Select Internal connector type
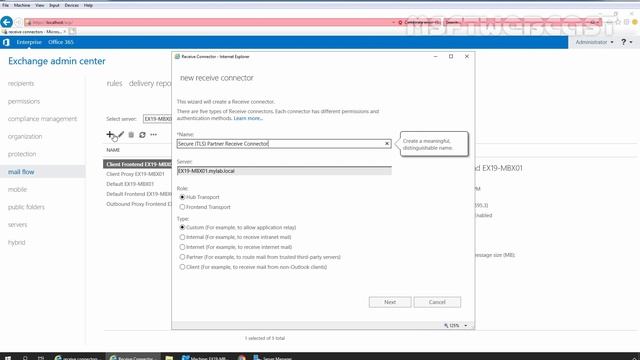The height and width of the screenshot is (360, 640). tap(182, 237)
